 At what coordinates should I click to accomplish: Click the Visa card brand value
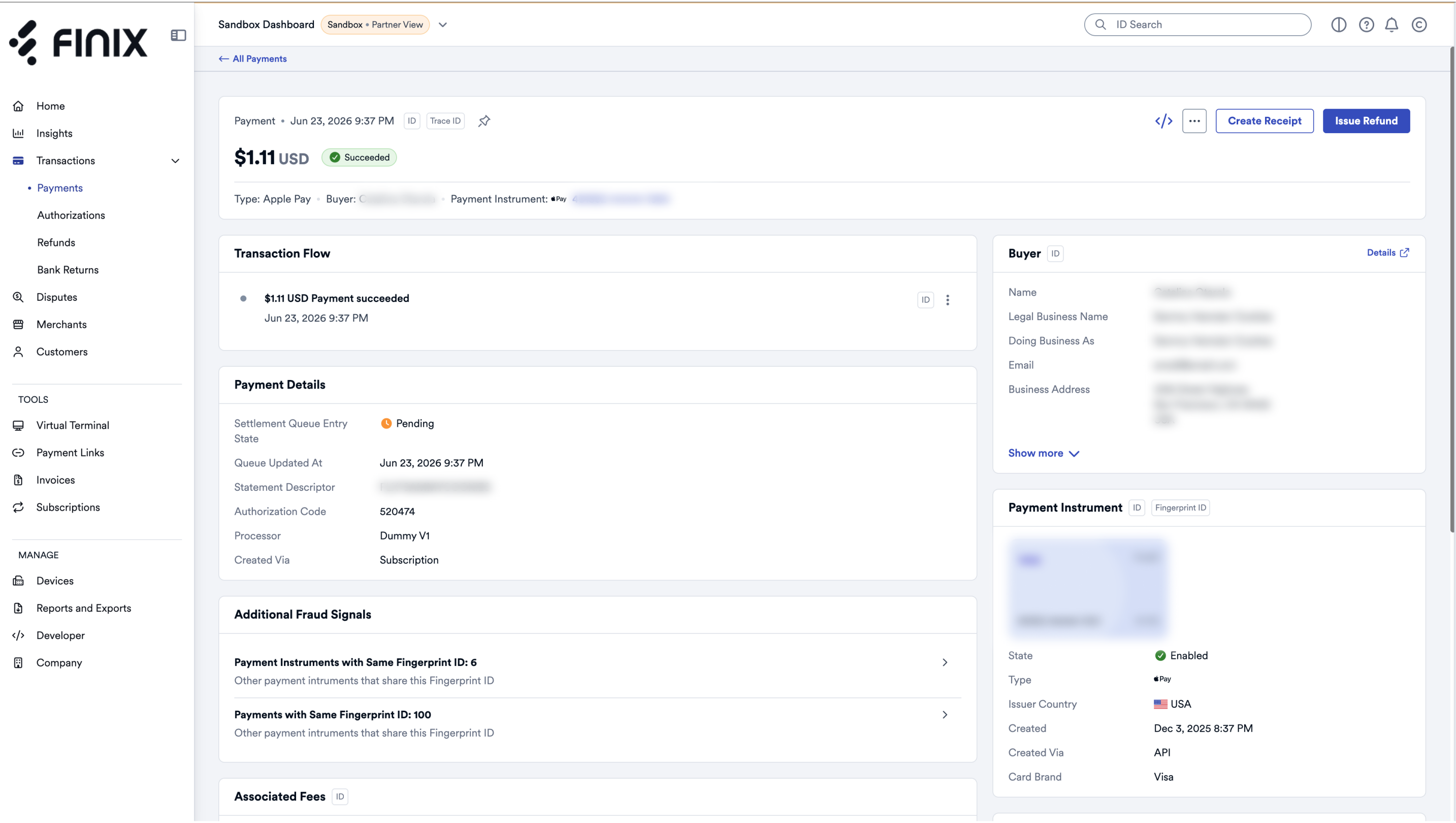pyautogui.click(x=1163, y=777)
